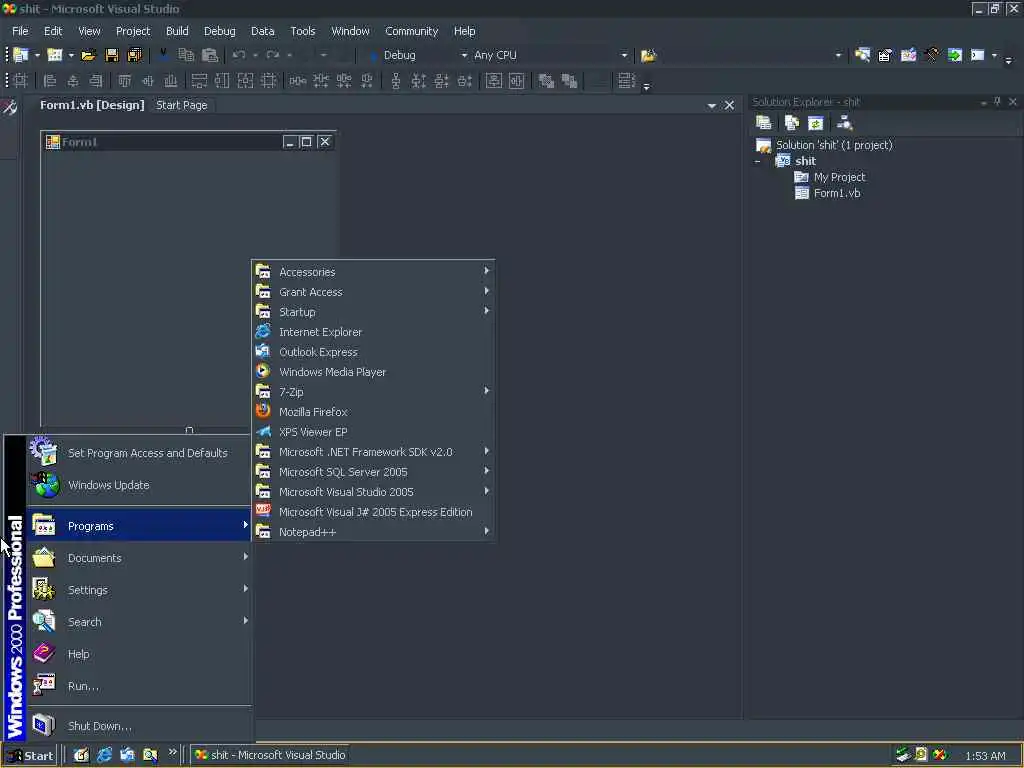Image resolution: width=1024 pixels, height=768 pixels.
Task: Toggle Show All Files in Solution Explorer
Action: click(792, 123)
